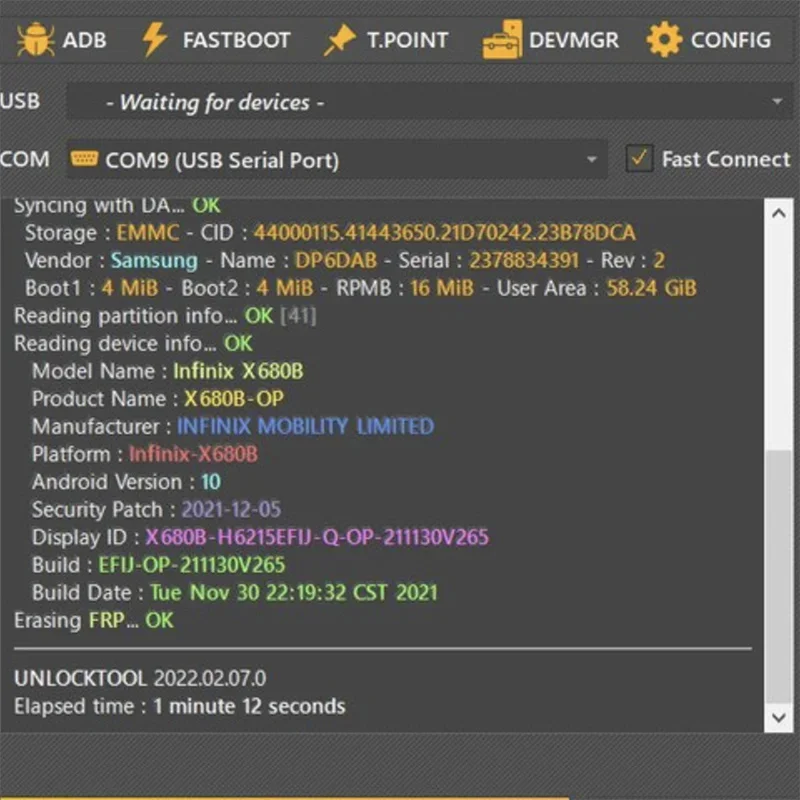
Task: Click the Security Patch value 2021-12-05
Action: [231, 509]
